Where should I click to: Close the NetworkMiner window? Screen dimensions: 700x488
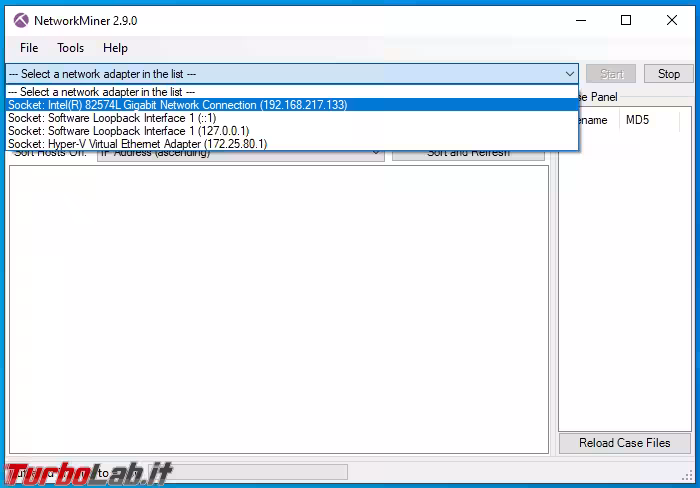671,21
